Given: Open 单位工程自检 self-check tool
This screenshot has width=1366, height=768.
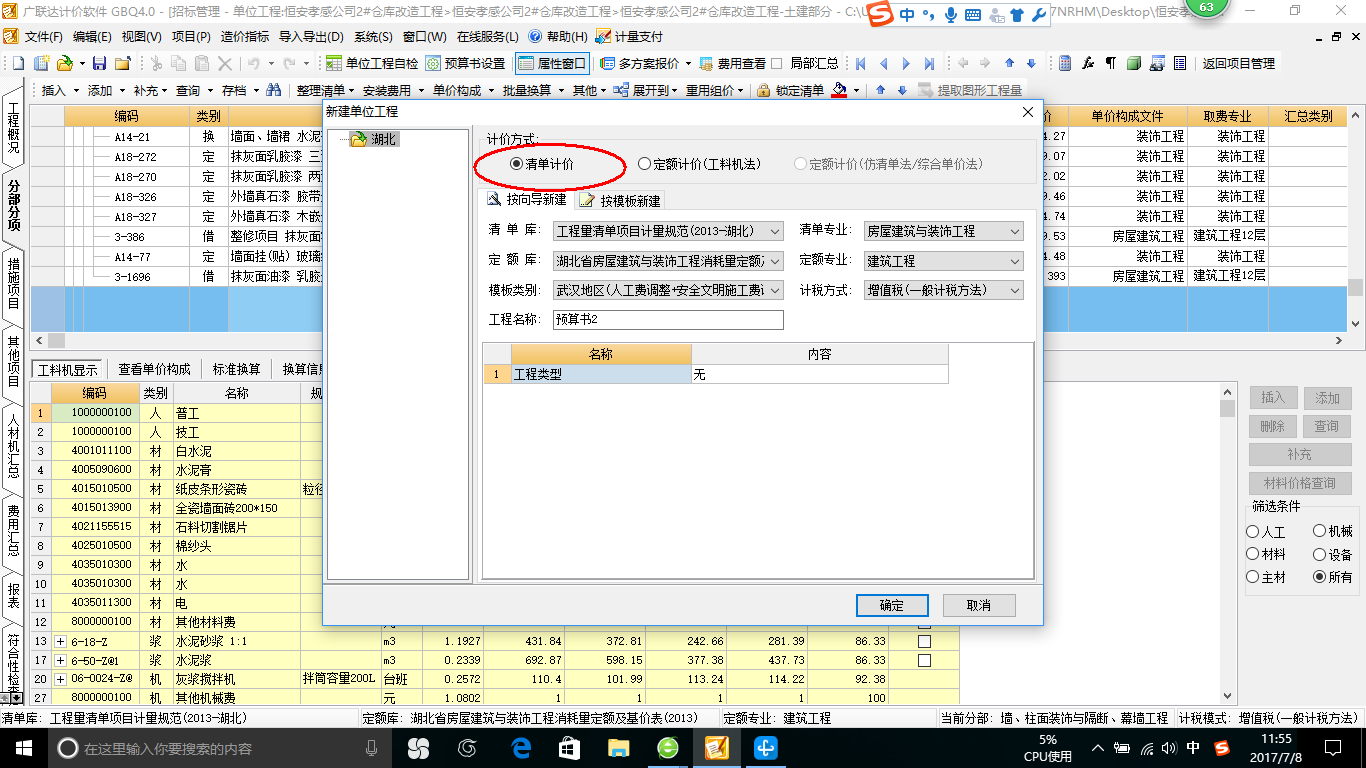Looking at the screenshot, I should pyautogui.click(x=373, y=63).
